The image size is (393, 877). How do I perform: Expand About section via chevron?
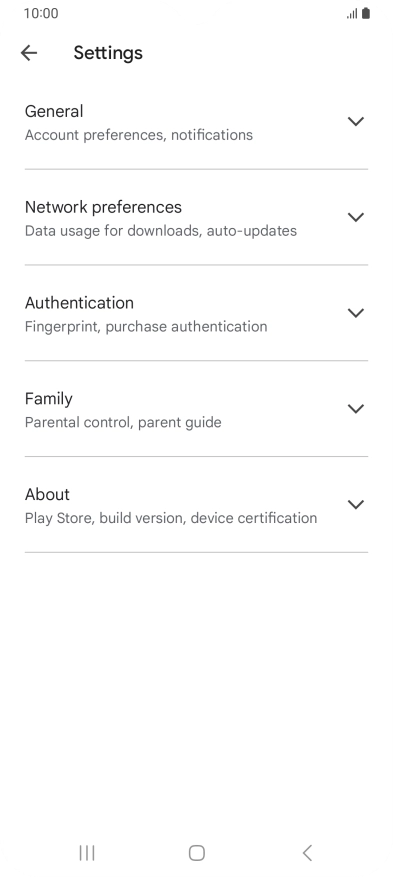(356, 504)
